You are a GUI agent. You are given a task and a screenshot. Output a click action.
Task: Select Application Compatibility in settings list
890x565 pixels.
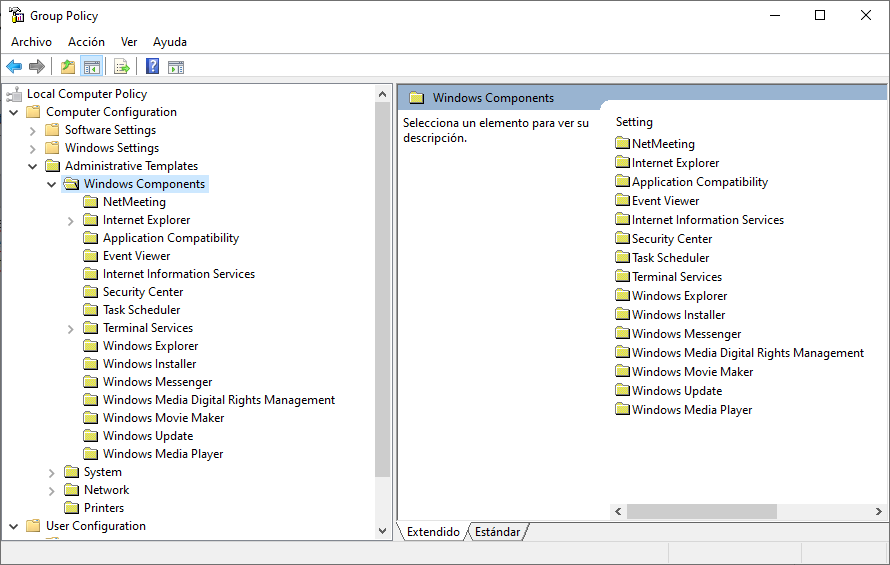(699, 182)
